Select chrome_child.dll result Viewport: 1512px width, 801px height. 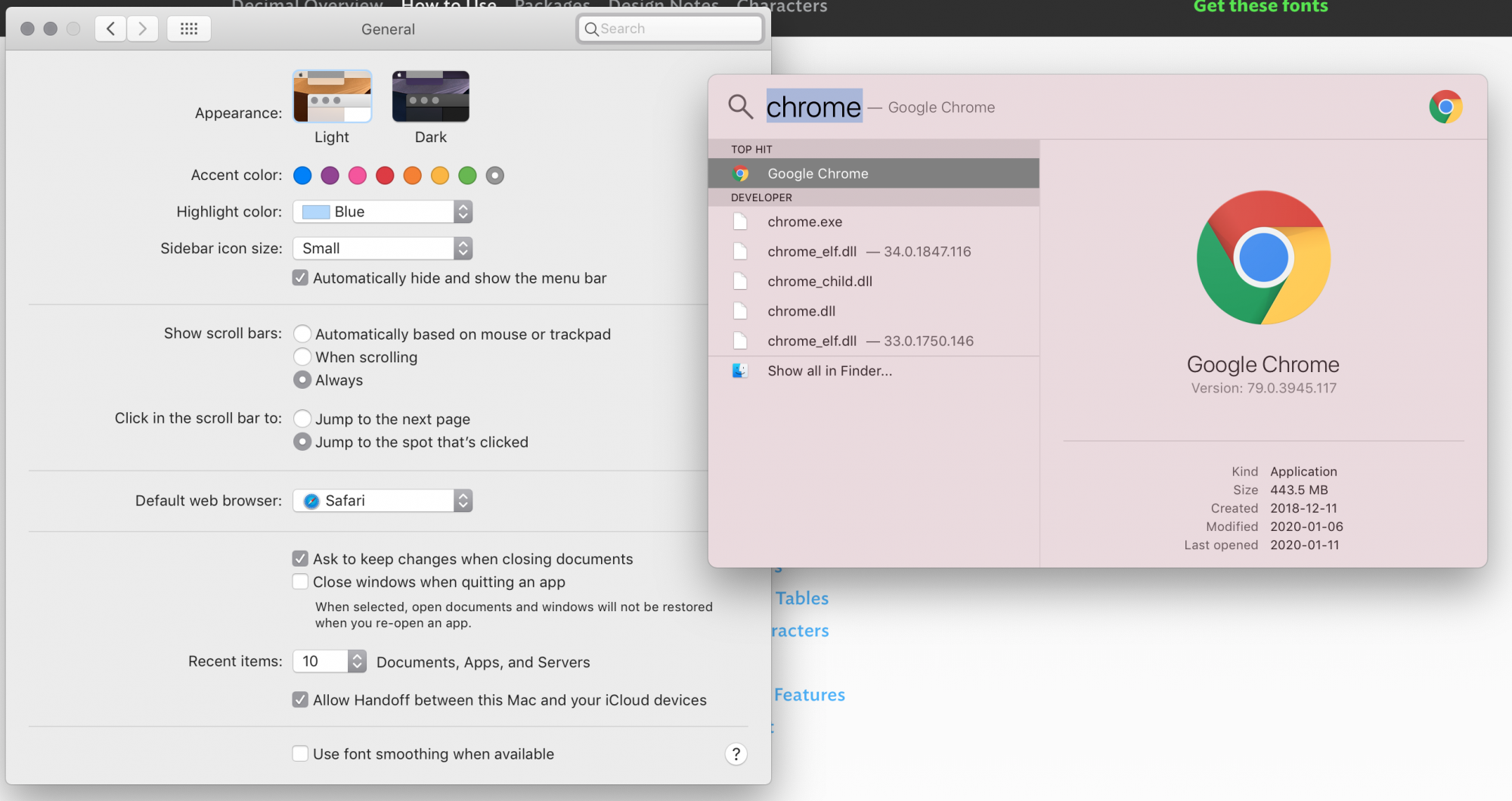pos(873,281)
